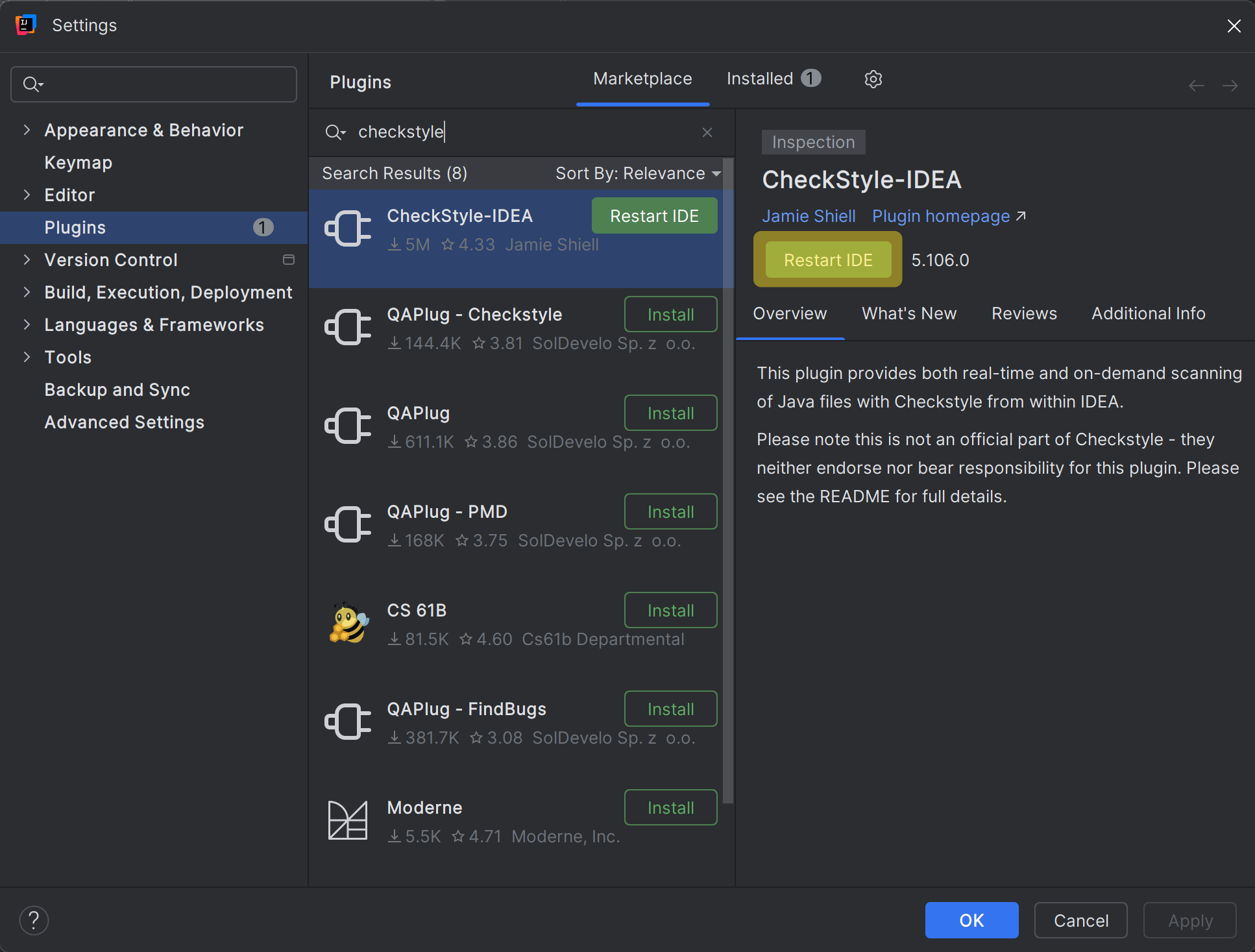Click the CS 61B bee icon
This screenshot has width=1255, height=952.
click(348, 623)
